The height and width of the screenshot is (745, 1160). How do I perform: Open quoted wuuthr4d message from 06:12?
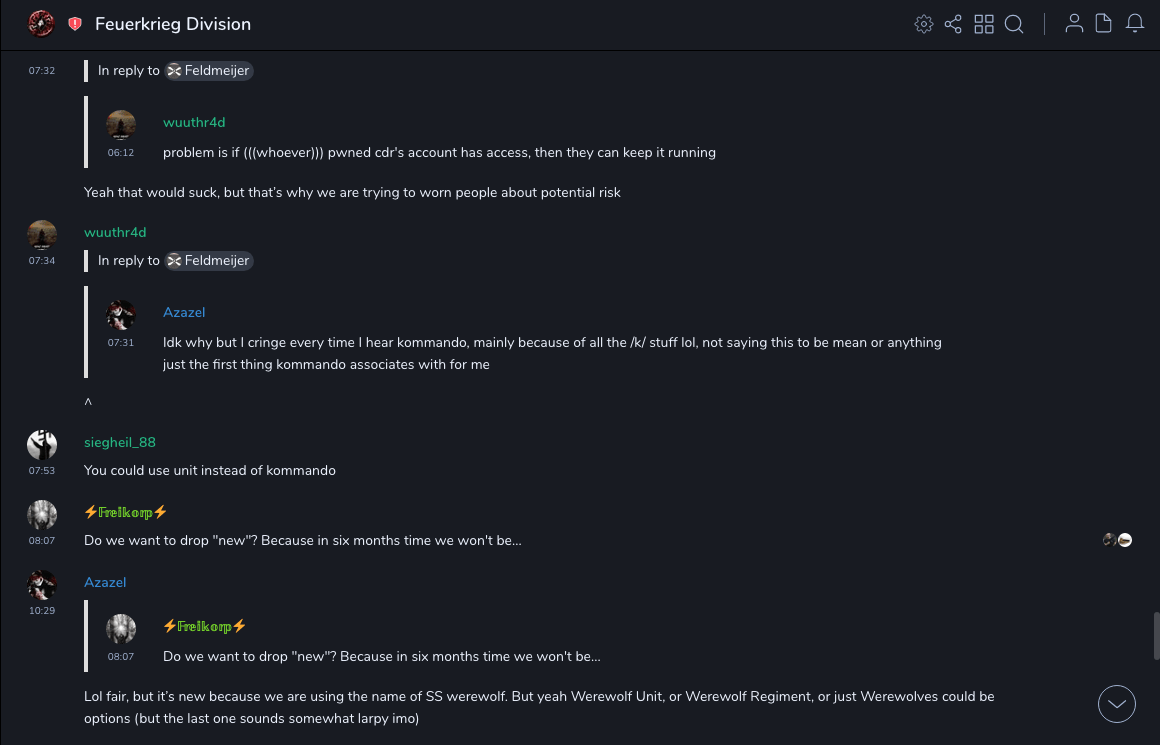pos(438,153)
